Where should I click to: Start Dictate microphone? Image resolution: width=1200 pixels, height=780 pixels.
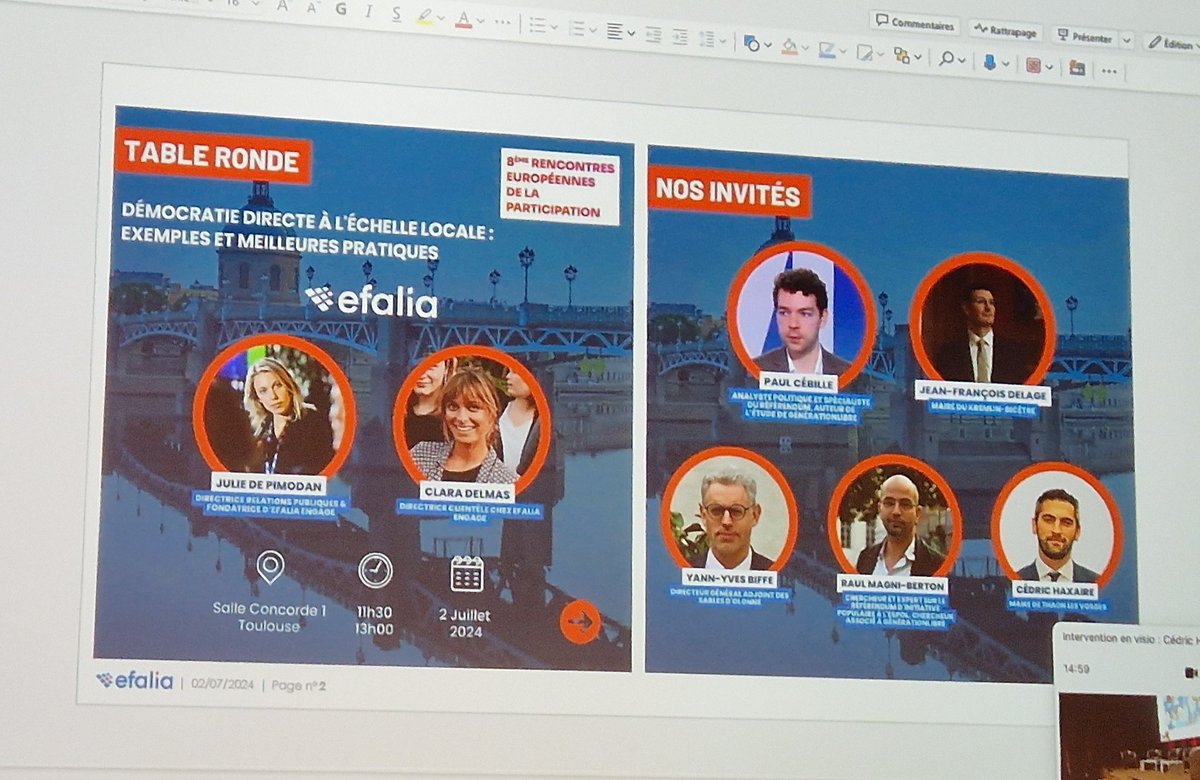pos(988,62)
